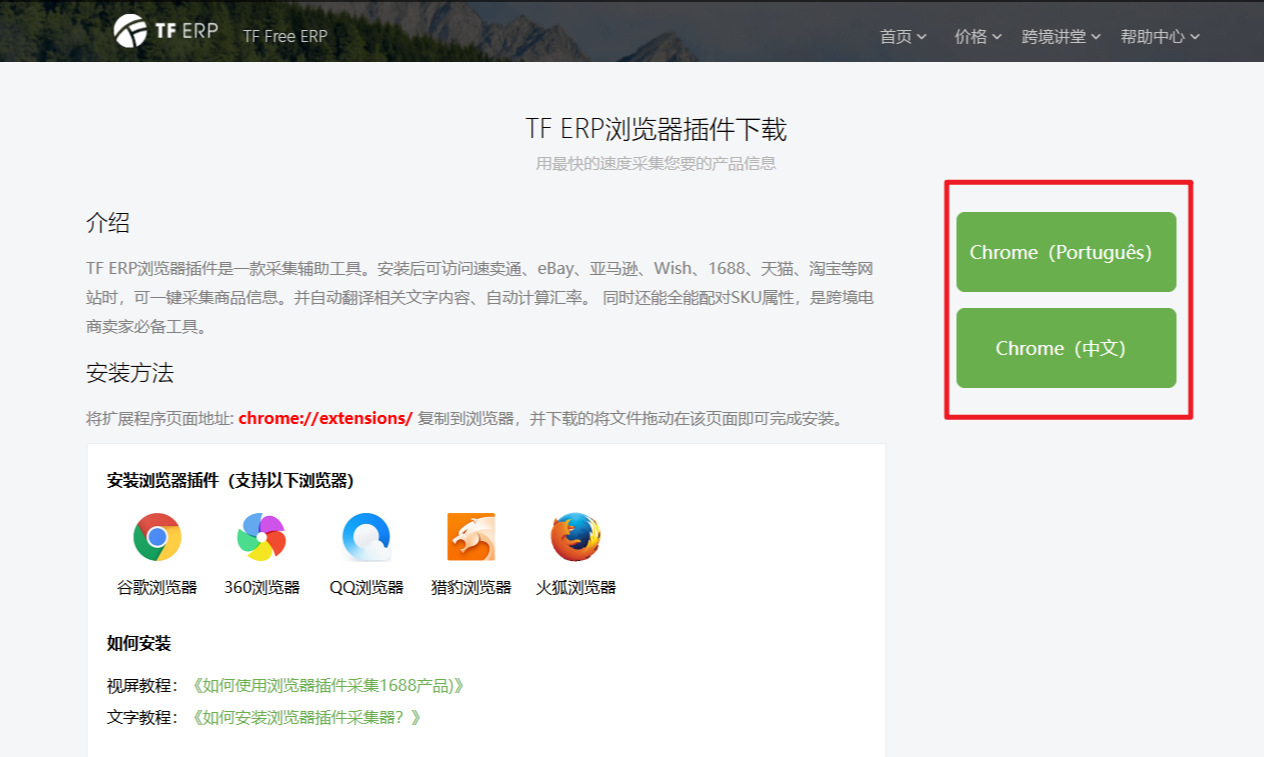Click the Firefox browser icon
Screen dimensions: 1264x757
click(x=576, y=537)
